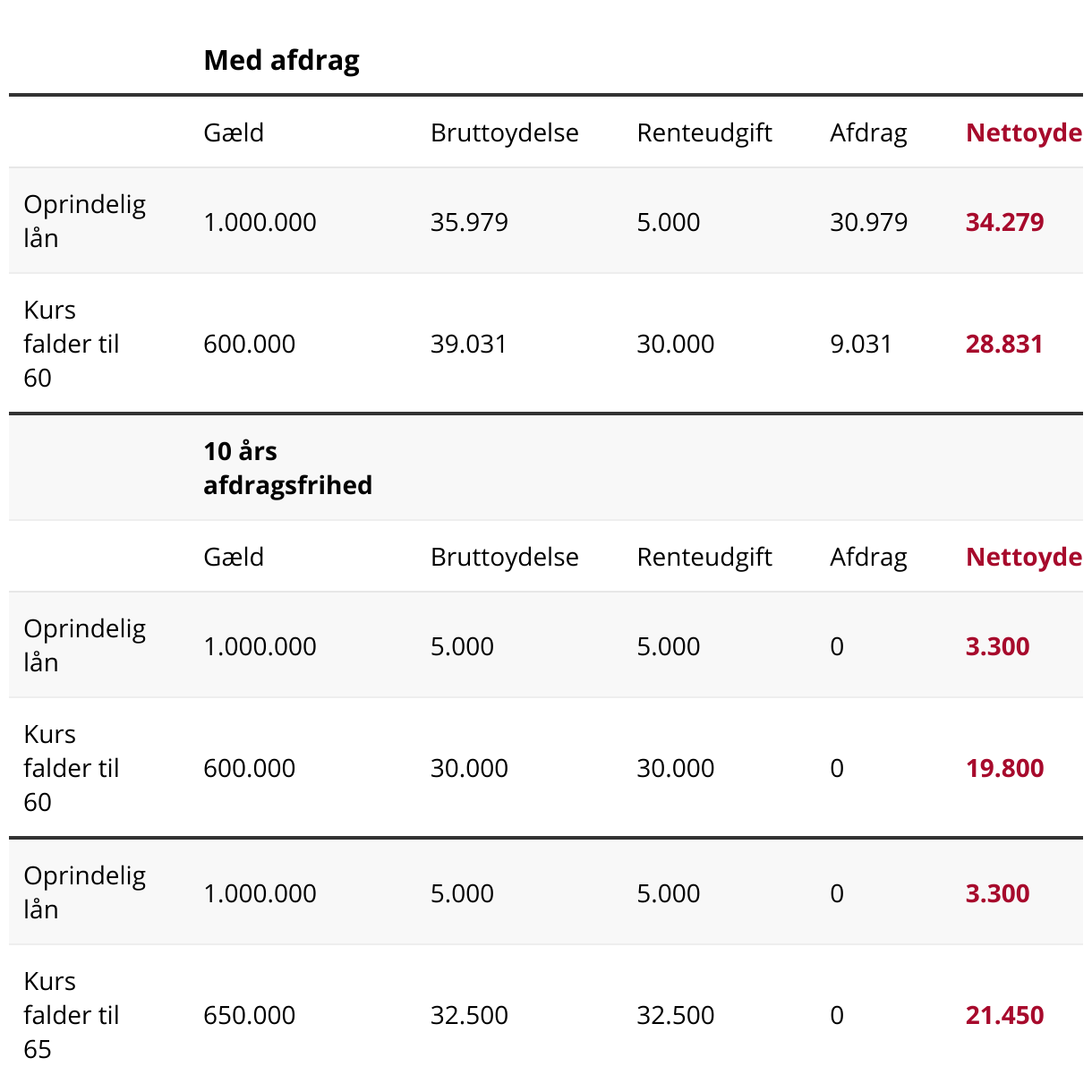
Task: Select 32.500 in the Bruttoydelse column
Action: 469,1015
